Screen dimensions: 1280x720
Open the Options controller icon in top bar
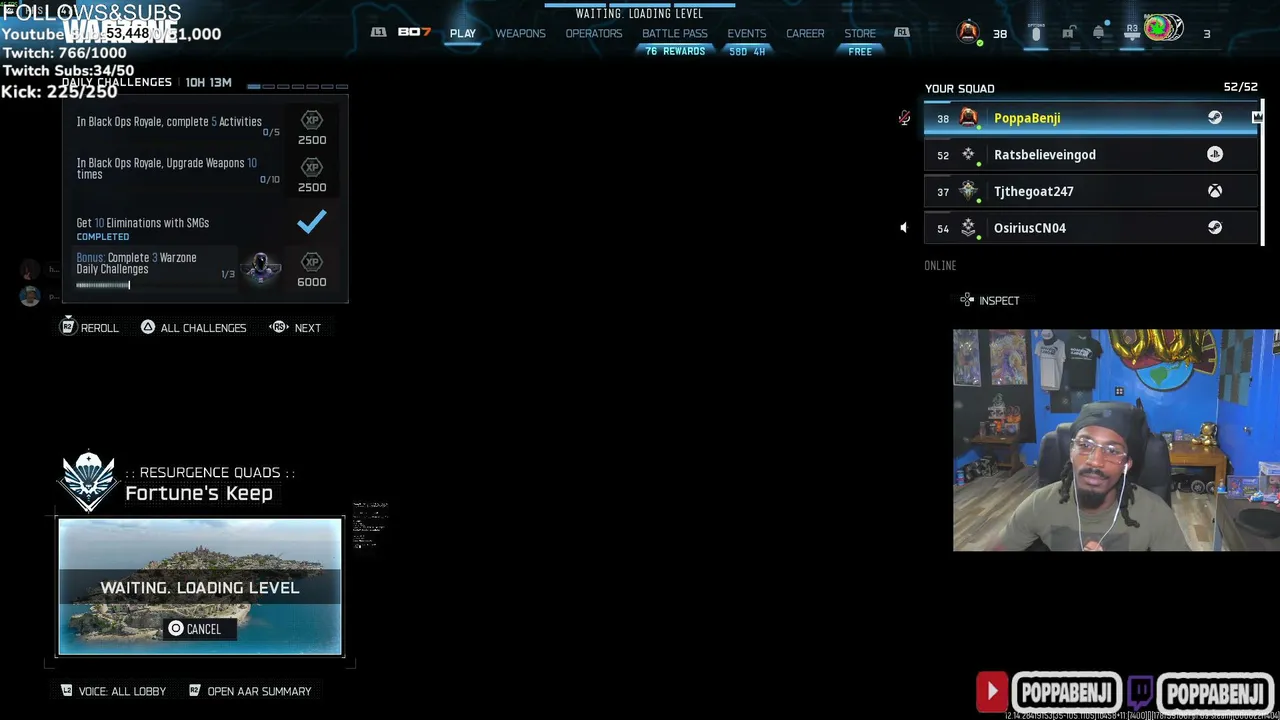1036,33
